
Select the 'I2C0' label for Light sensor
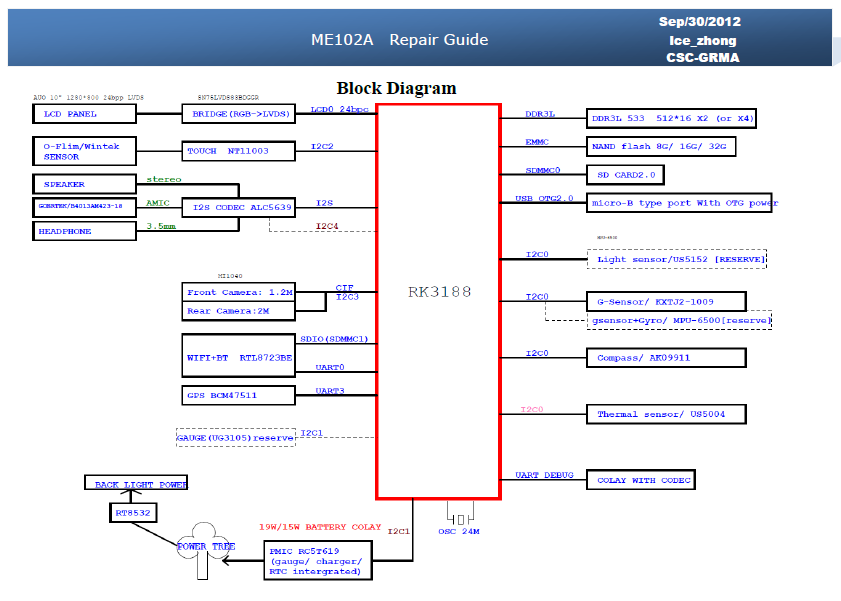coord(537,254)
